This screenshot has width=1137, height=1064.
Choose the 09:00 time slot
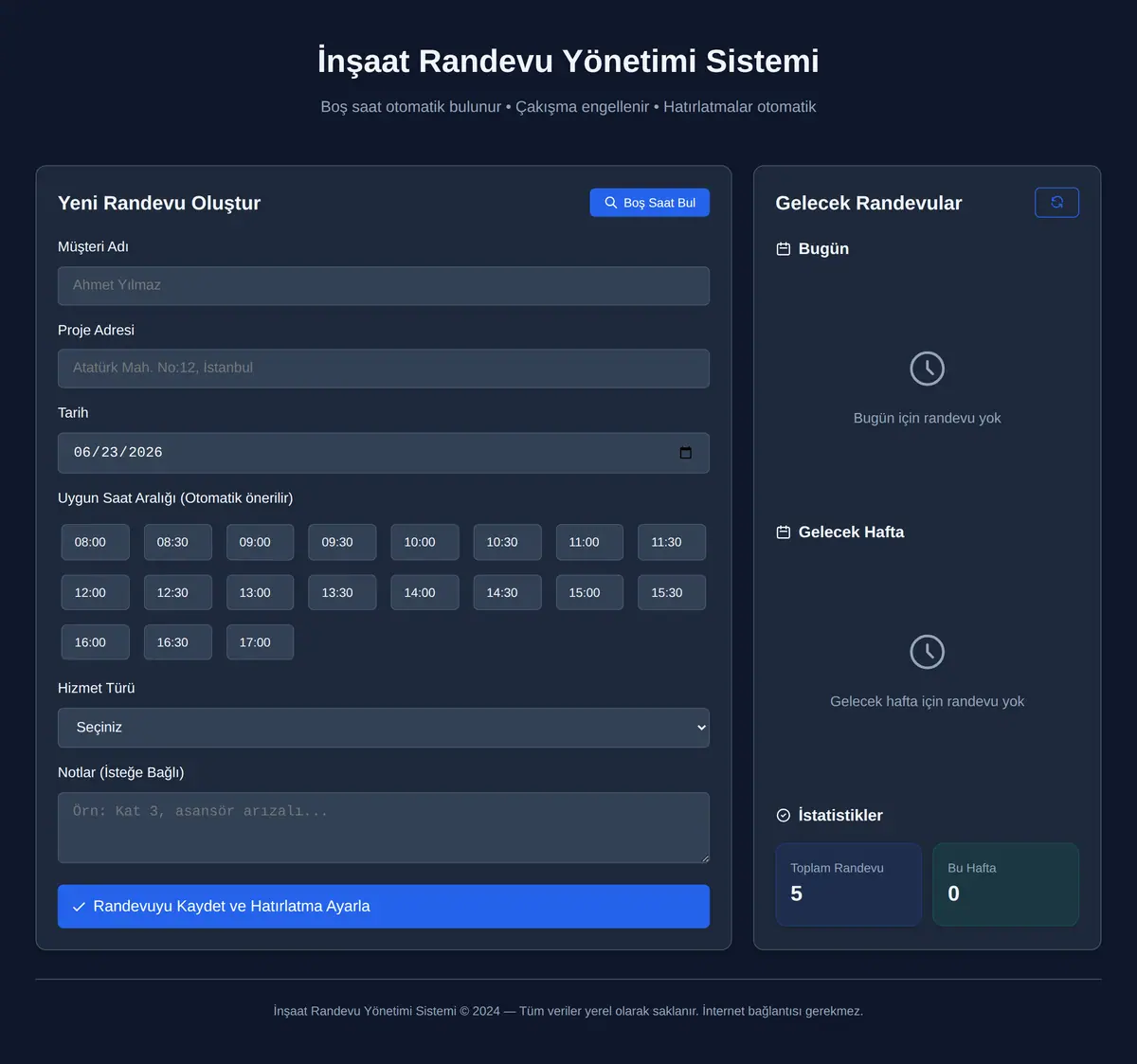261,542
